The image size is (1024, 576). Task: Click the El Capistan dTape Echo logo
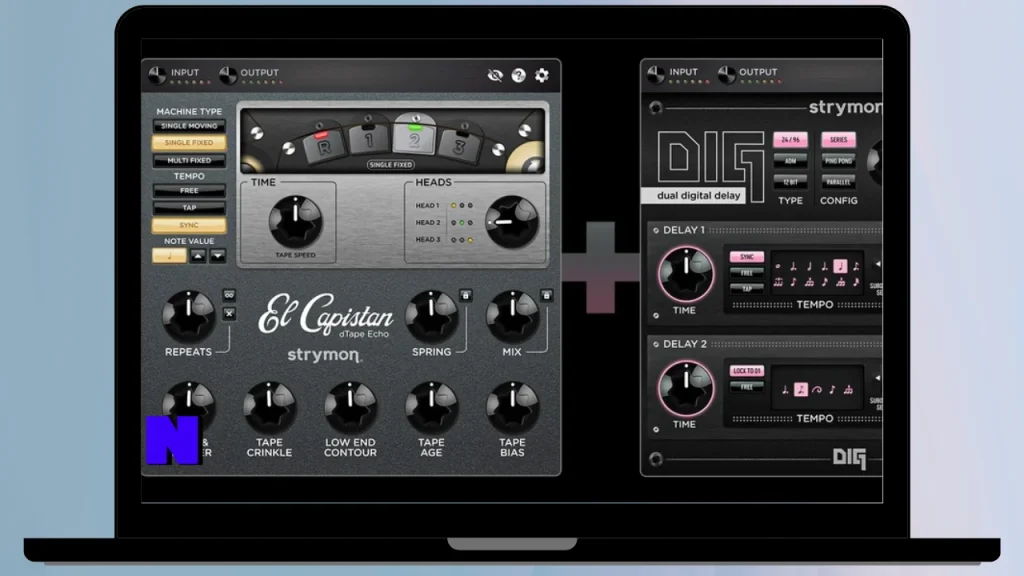[x=325, y=316]
